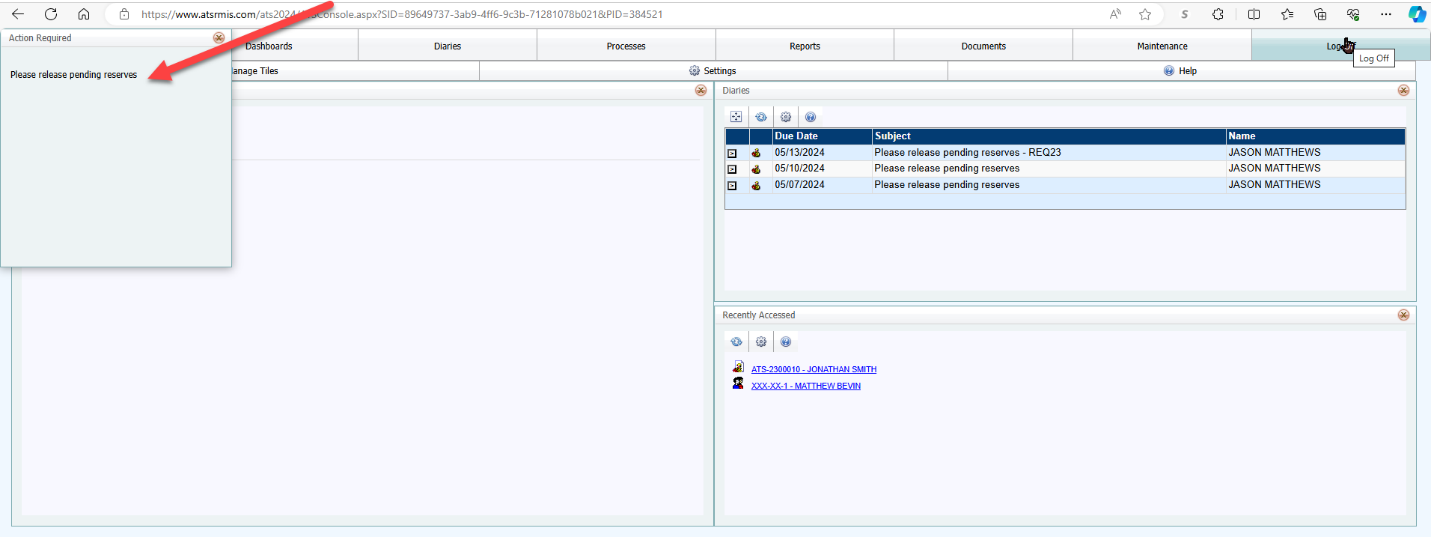Click the Diaries panel help icon
The width and height of the screenshot is (1431, 537).
click(810, 117)
